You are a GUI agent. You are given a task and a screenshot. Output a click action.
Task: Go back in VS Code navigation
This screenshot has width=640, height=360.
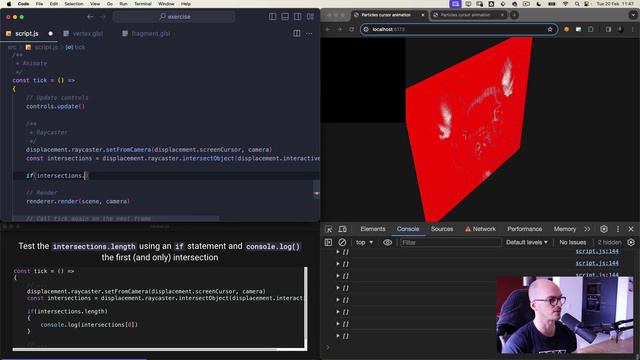(x=90, y=17)
